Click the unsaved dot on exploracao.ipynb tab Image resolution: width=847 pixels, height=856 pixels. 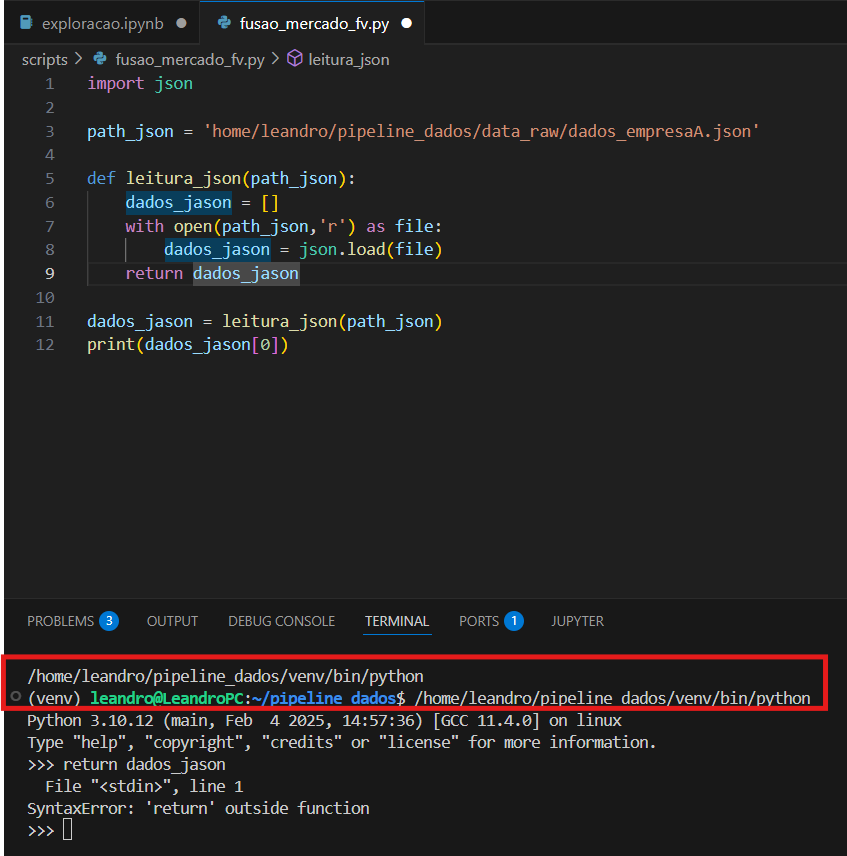click(181, 23)
